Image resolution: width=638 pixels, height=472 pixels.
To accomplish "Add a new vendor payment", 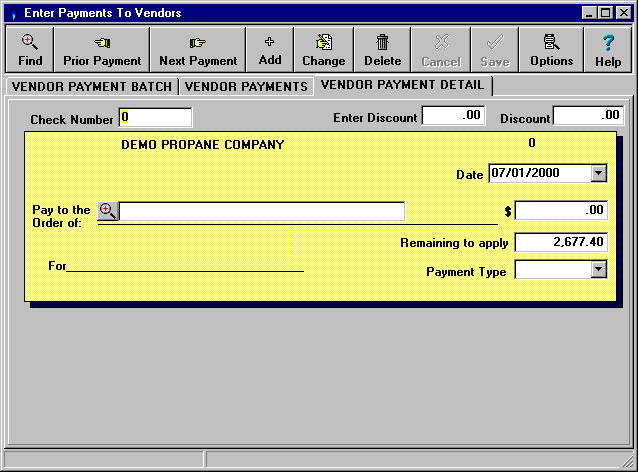I will point(269,50).
